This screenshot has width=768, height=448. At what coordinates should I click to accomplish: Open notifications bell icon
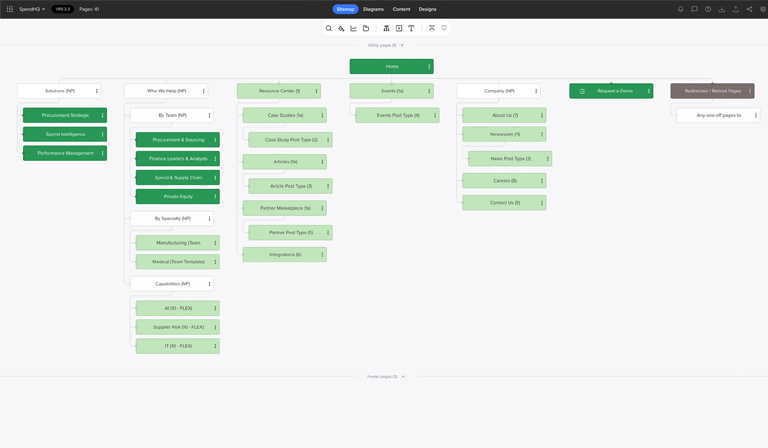(680, 9)
